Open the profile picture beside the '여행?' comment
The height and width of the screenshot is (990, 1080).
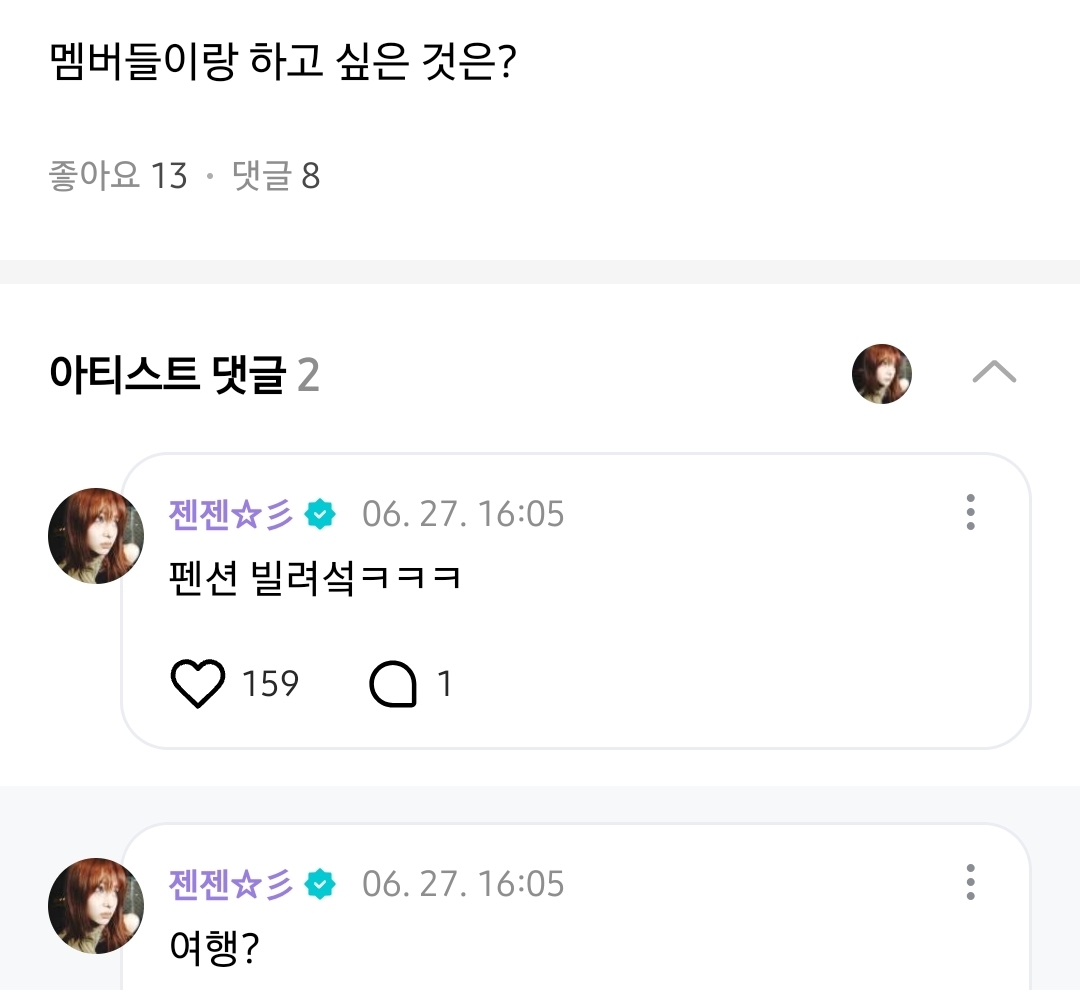[x=96, y=906]
